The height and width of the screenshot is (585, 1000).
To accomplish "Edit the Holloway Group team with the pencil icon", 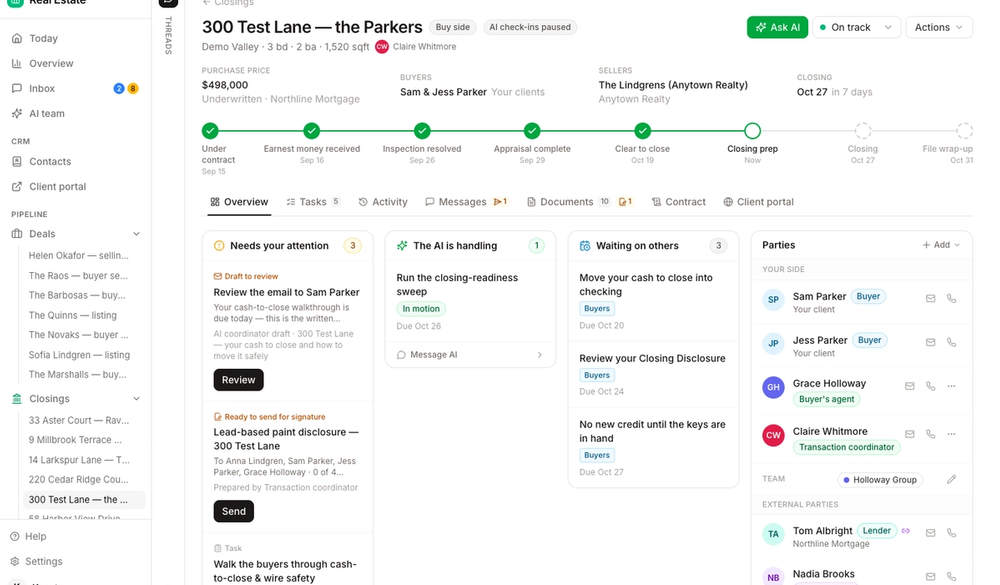I will click(x=952, y=479).
